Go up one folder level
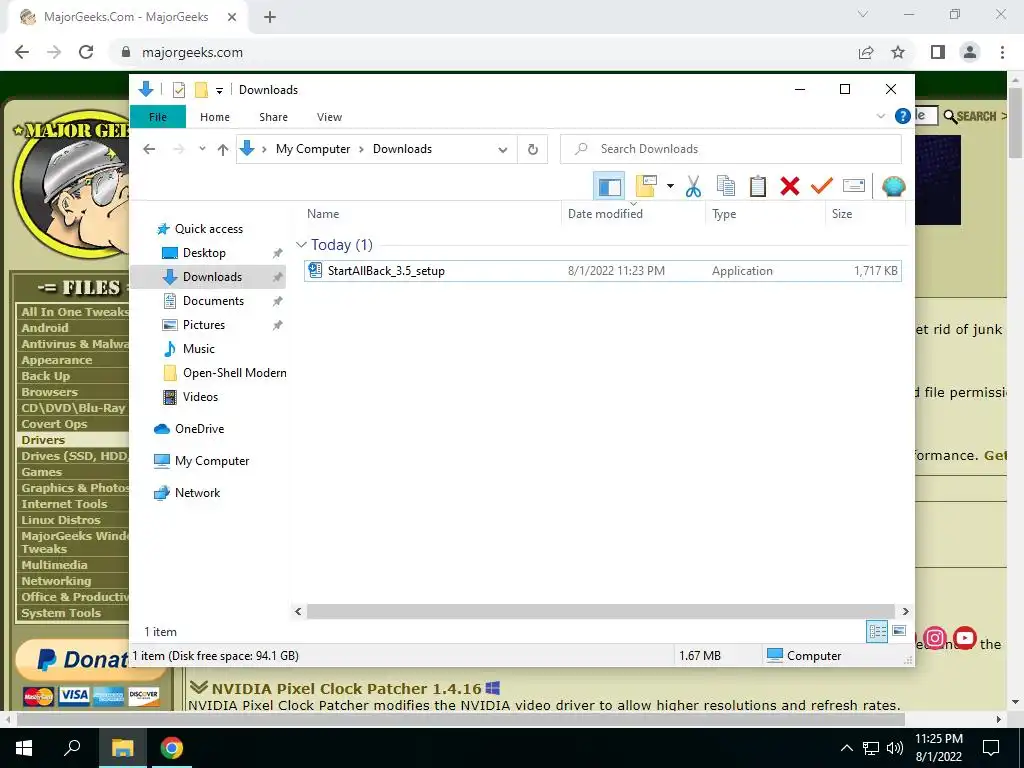This screenshot has height=768, width=1024. (223, 150)
